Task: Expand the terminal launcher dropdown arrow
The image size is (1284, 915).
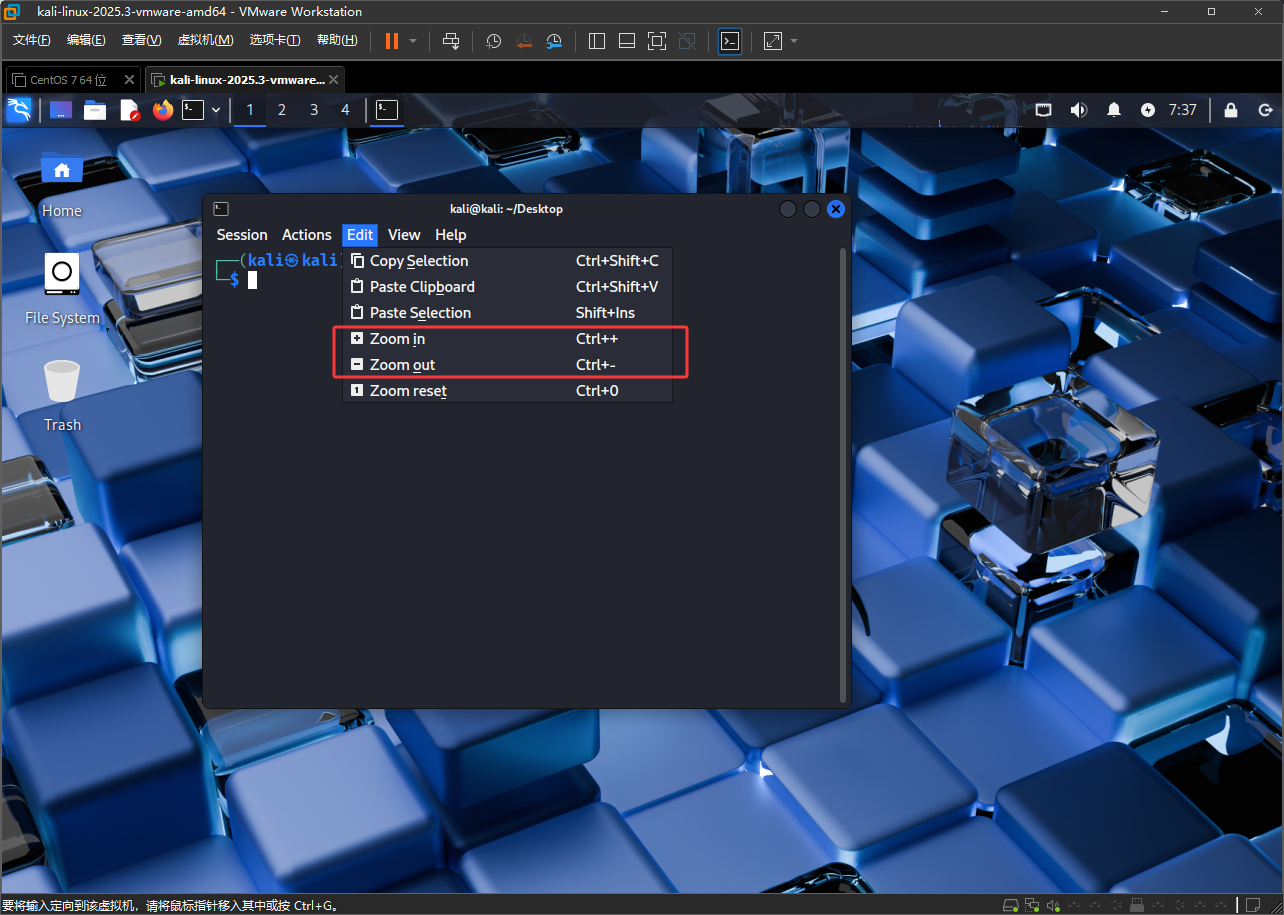Action: point(216,110)
